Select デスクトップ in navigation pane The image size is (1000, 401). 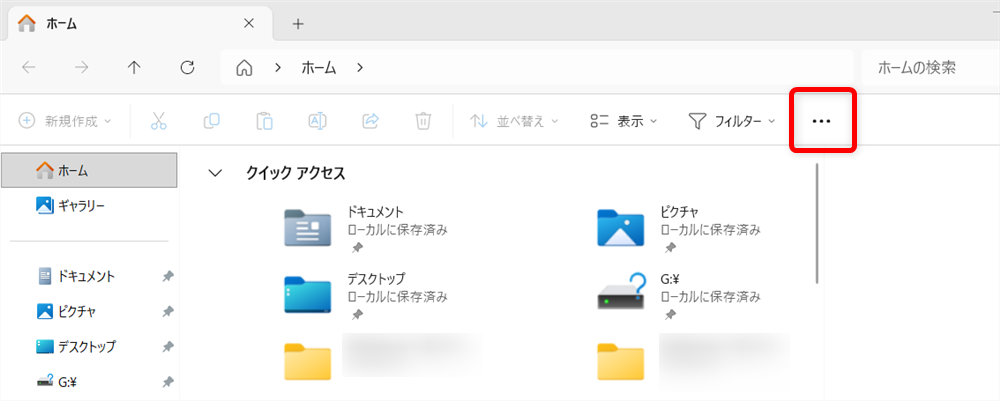(x=89, y=347)
